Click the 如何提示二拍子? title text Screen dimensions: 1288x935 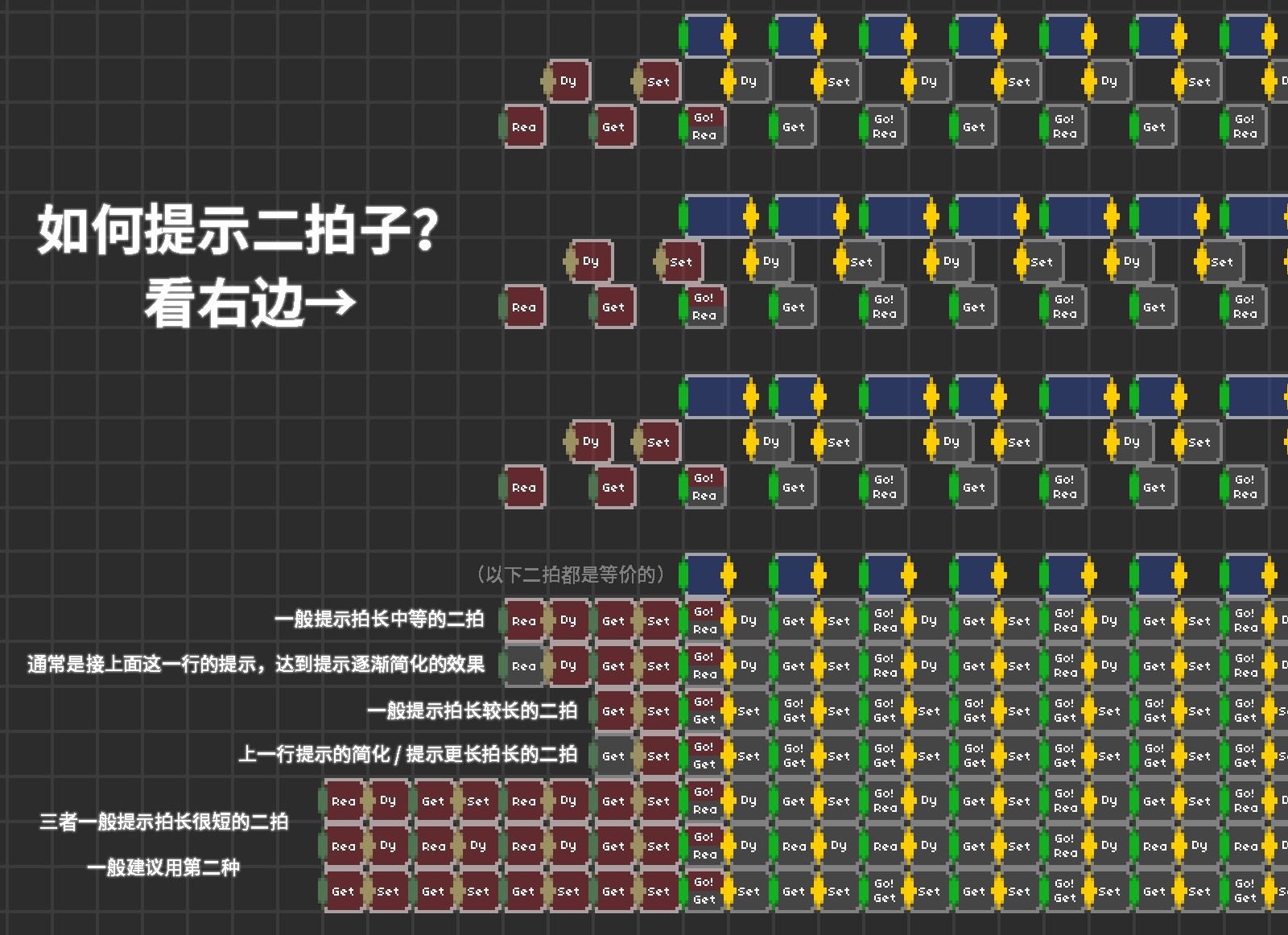point(238,230)
